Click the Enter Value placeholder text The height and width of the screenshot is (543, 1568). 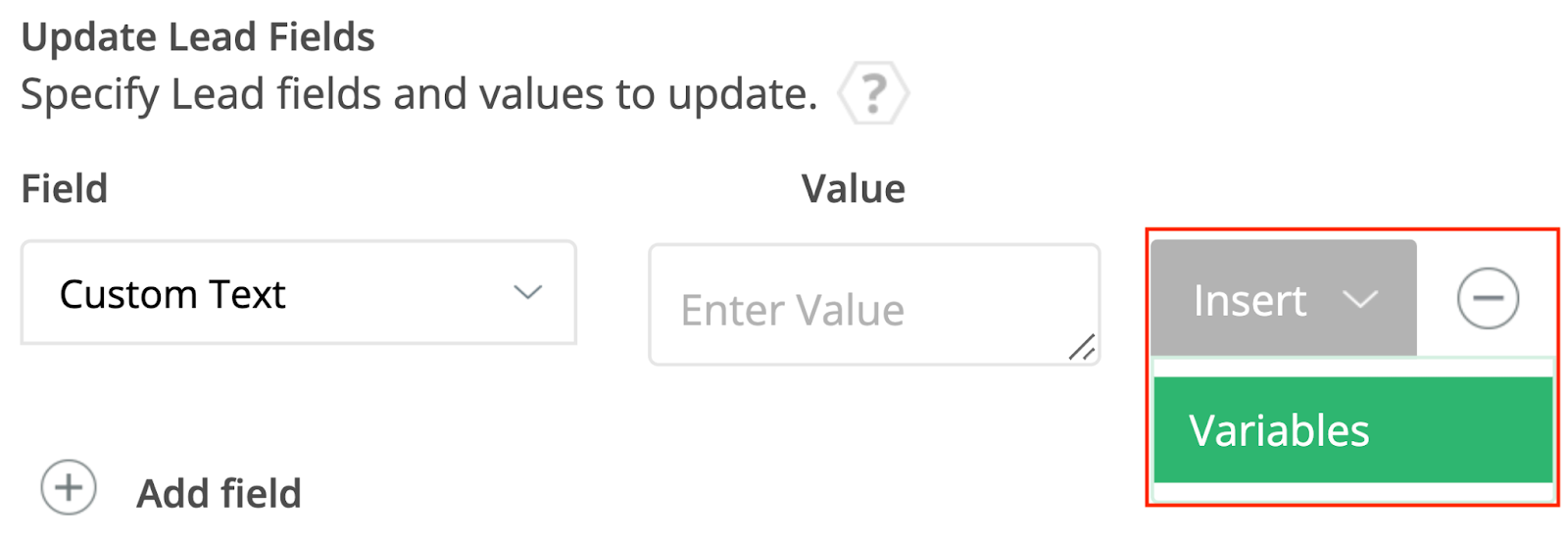point(792,311)
